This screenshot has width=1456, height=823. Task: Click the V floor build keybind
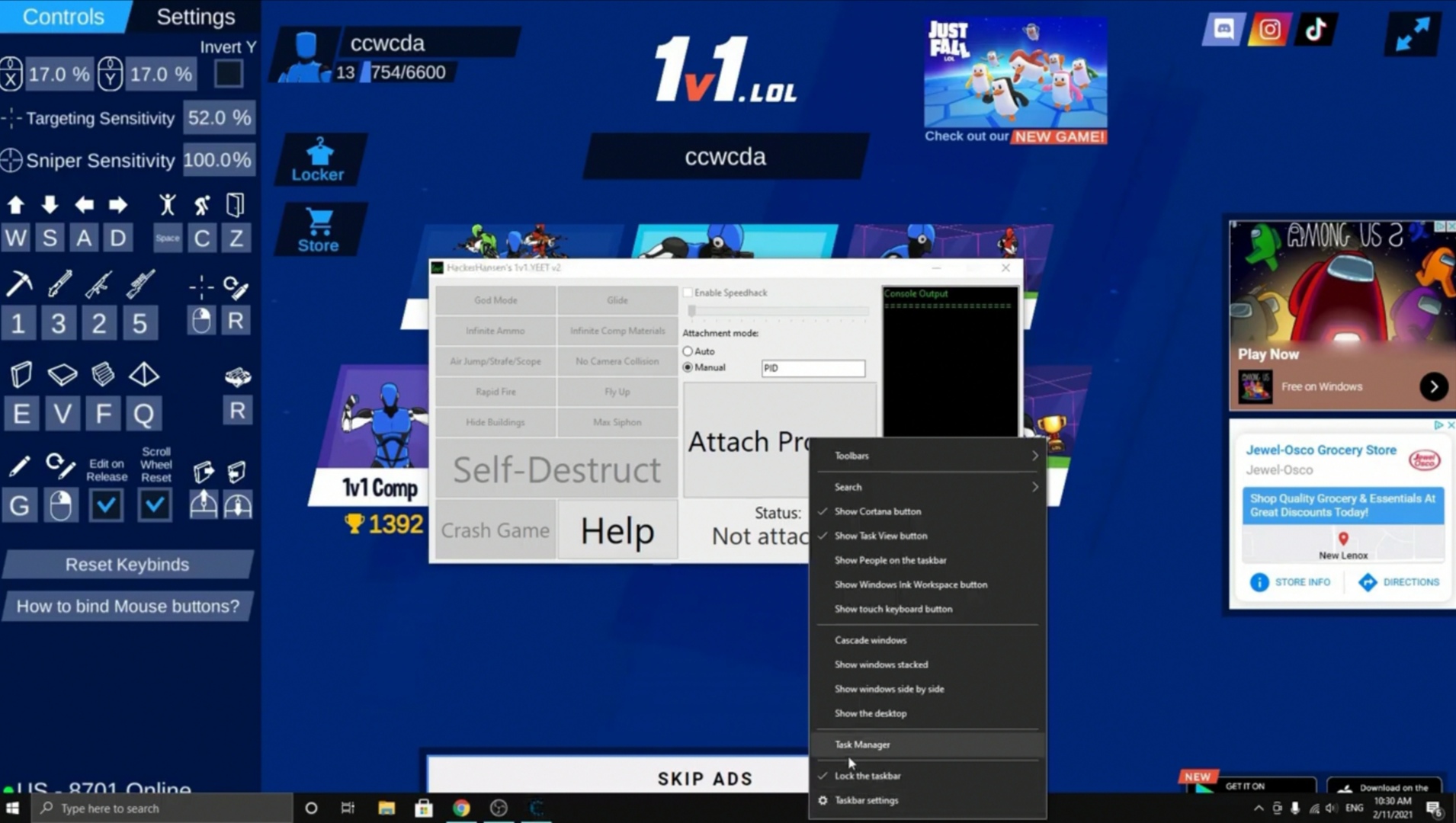(x=63, y=414)
